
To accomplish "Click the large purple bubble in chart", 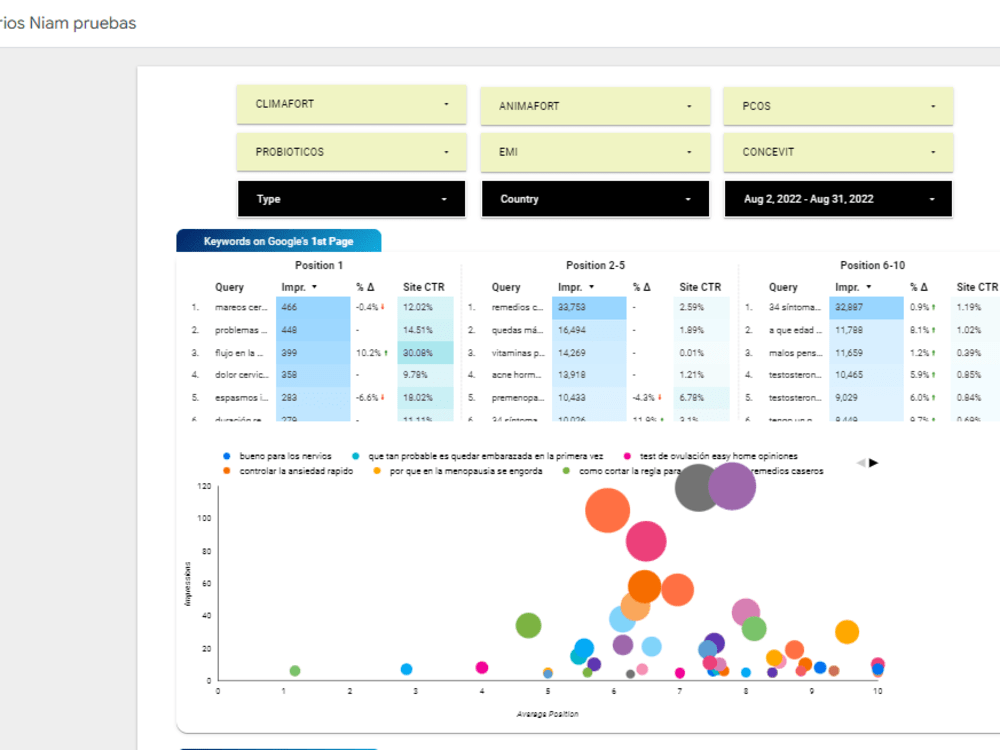I will (732, 486).
